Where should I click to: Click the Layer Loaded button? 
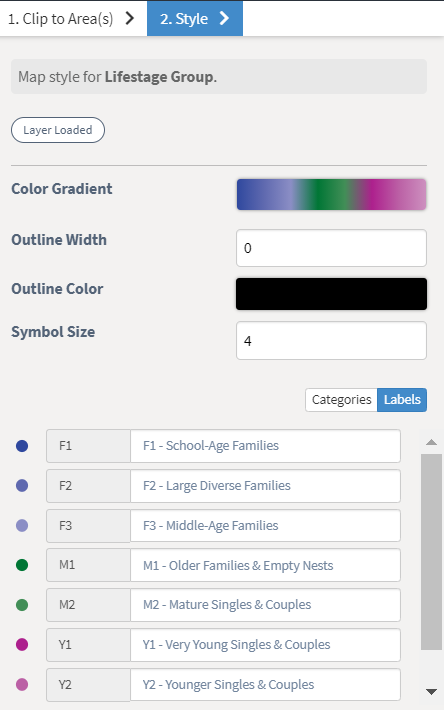click(x=58, y=130)
